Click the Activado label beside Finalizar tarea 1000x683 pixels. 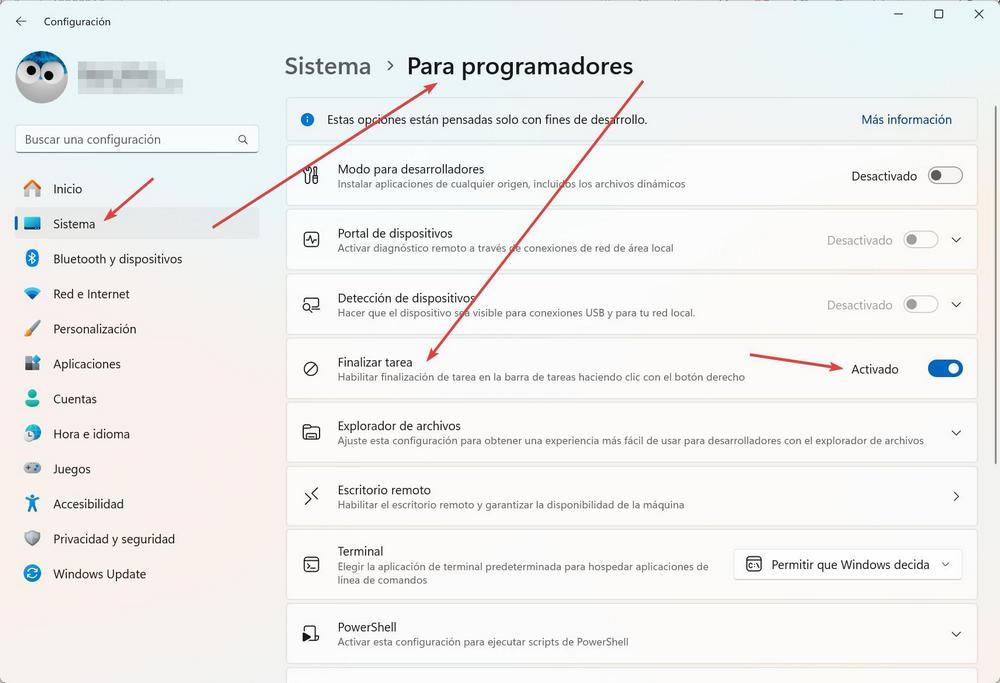874,369
